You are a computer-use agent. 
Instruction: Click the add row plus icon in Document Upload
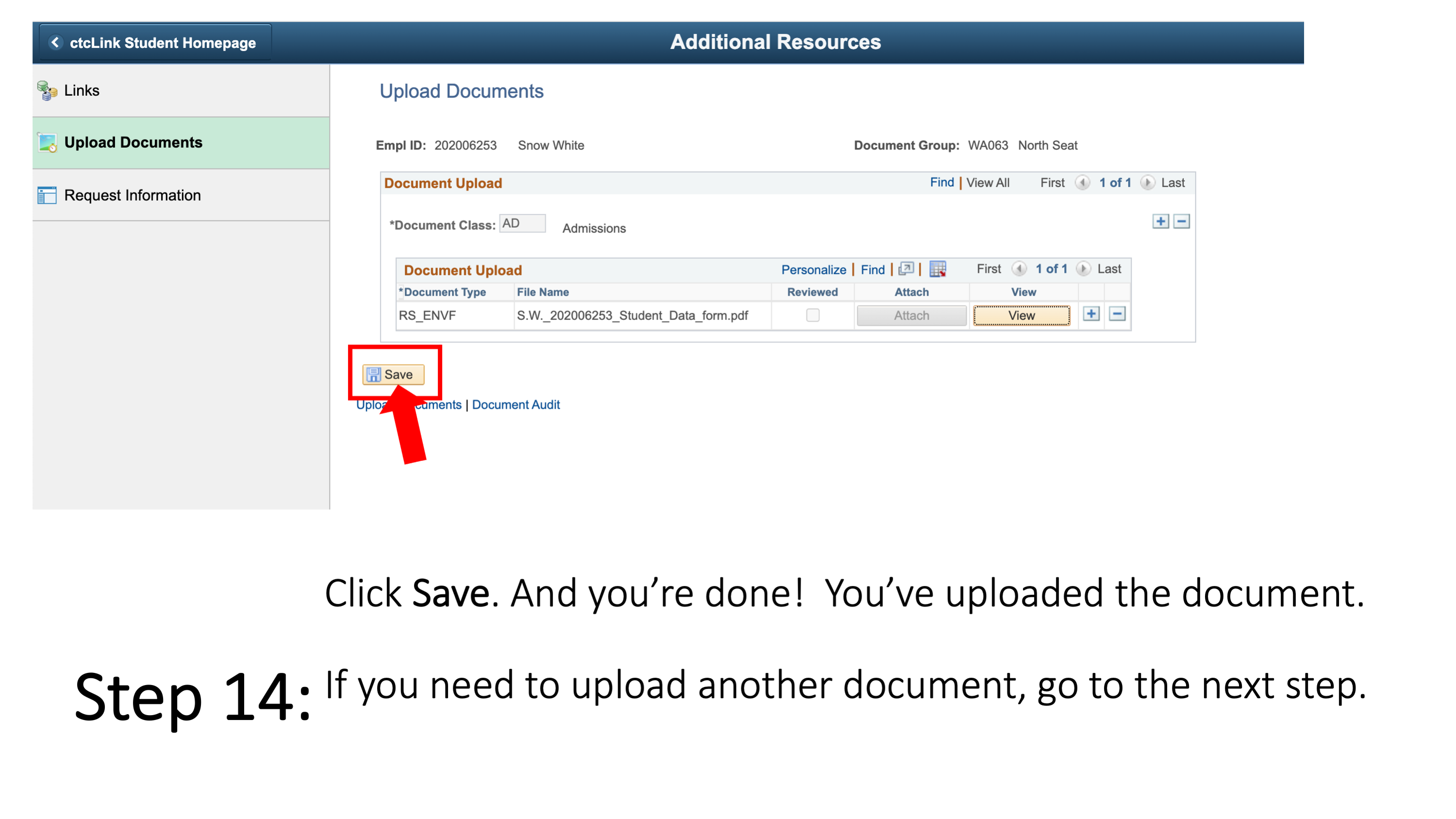tap(1091, 316)
